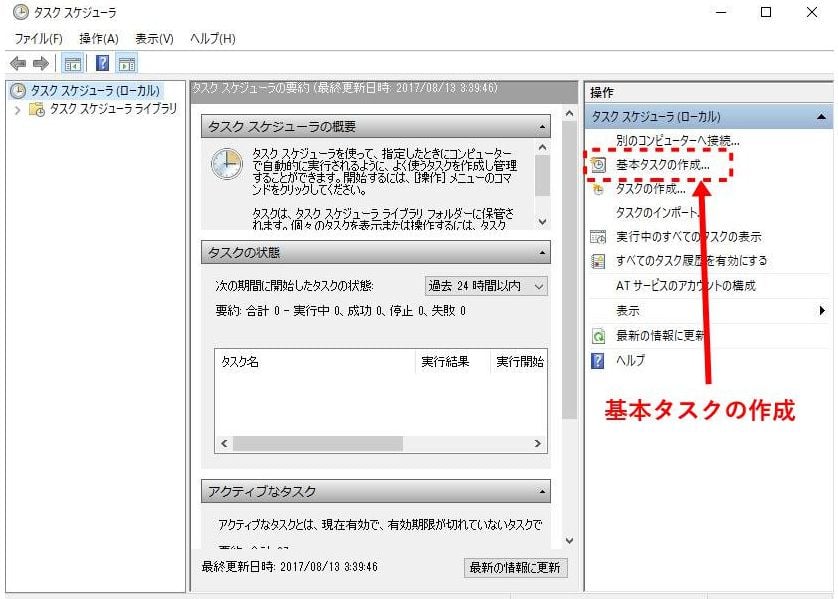Open the ファイル(F) menu
The height and width of the screenshot is (599, 838).
coord(39,38)
